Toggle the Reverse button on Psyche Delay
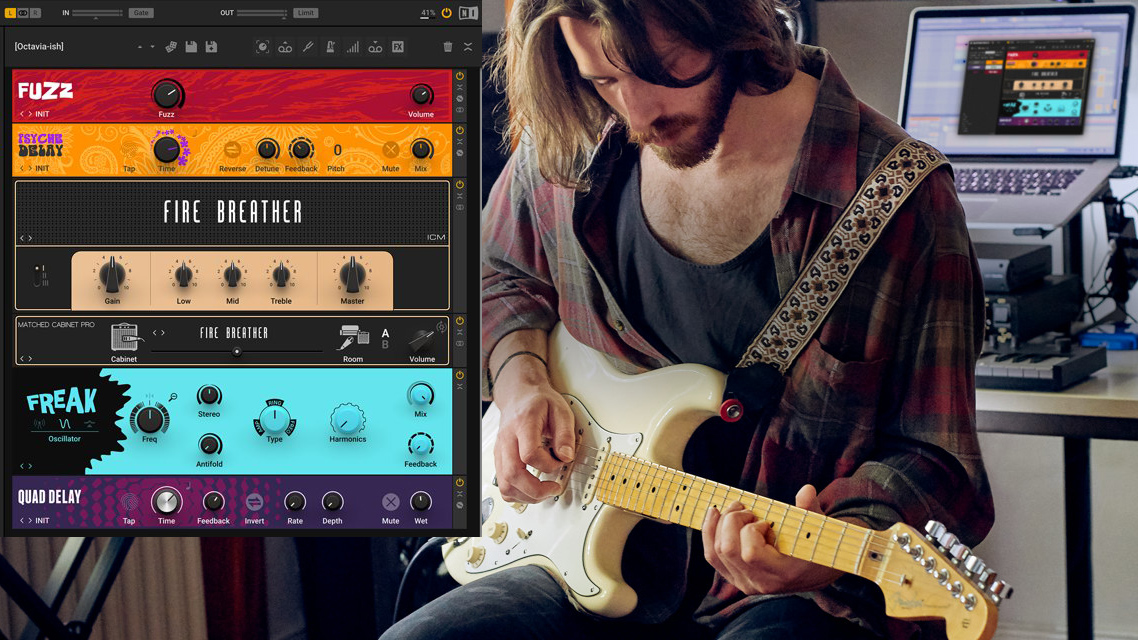This screenshot has width=1138, height=640. click(x=232, y=150)
